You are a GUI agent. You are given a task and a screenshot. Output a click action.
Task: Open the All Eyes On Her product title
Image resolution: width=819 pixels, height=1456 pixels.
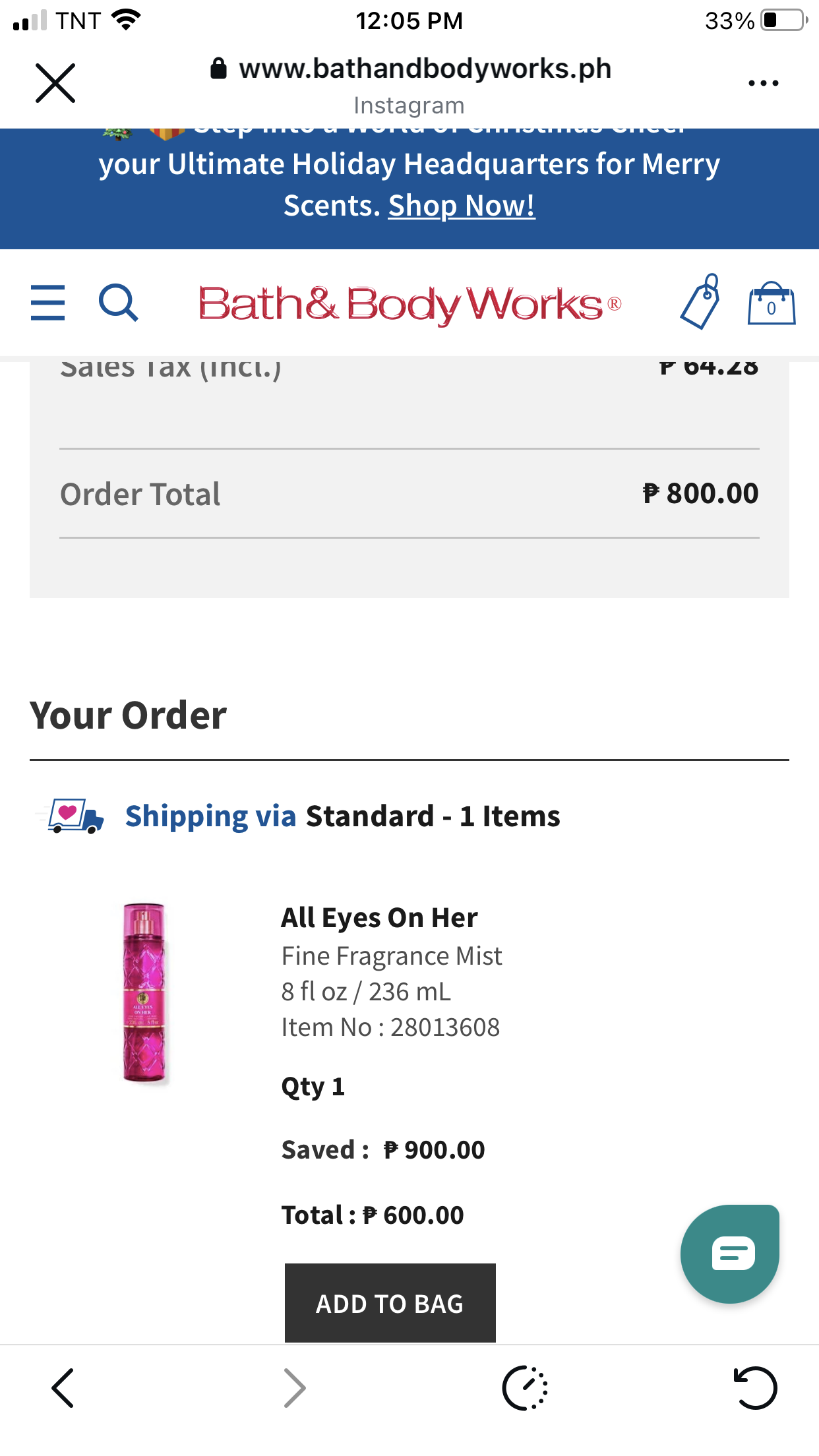(379, 918)
